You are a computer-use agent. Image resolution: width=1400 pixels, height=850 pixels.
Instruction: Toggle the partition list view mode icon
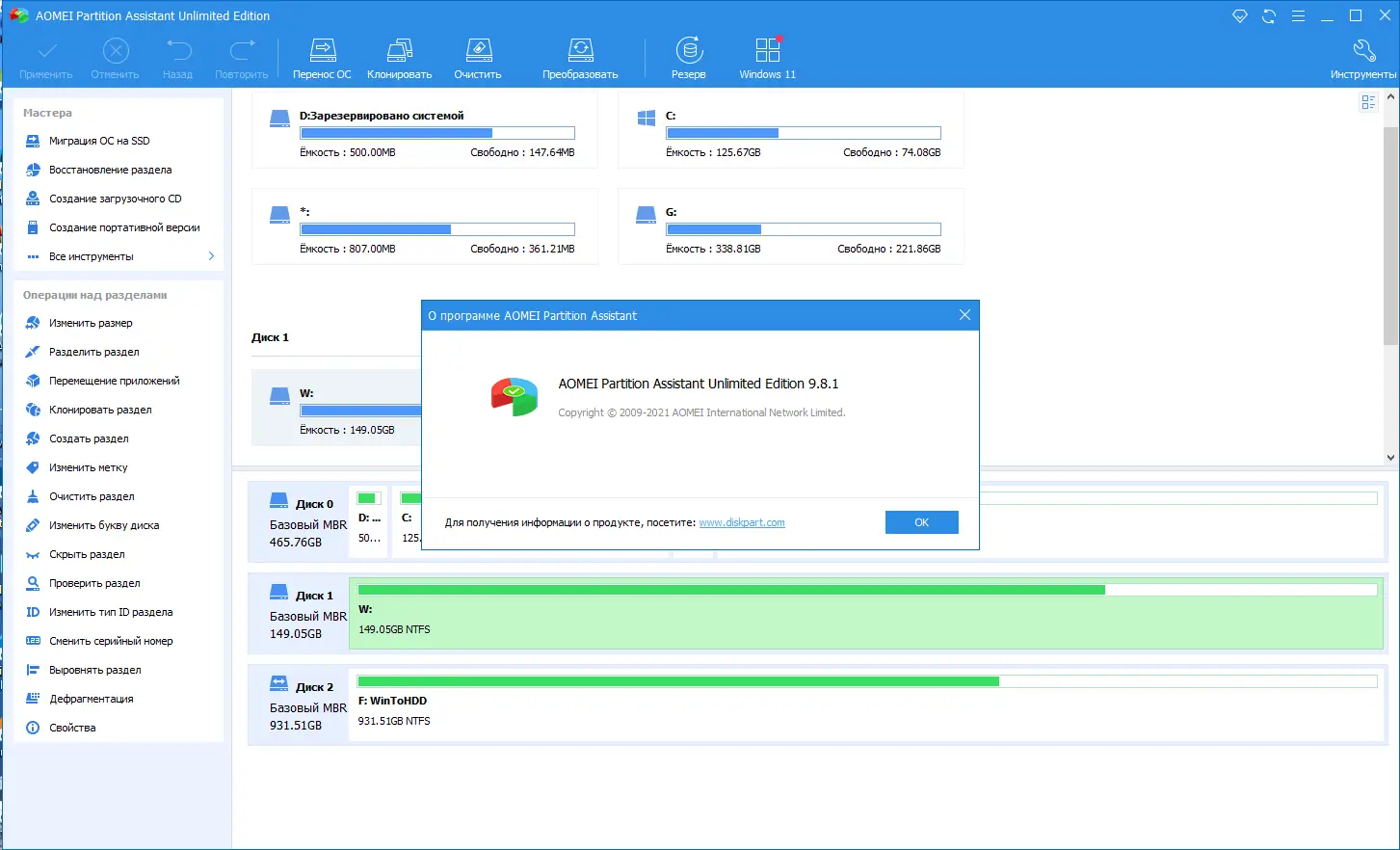(x=1368, y=102)
